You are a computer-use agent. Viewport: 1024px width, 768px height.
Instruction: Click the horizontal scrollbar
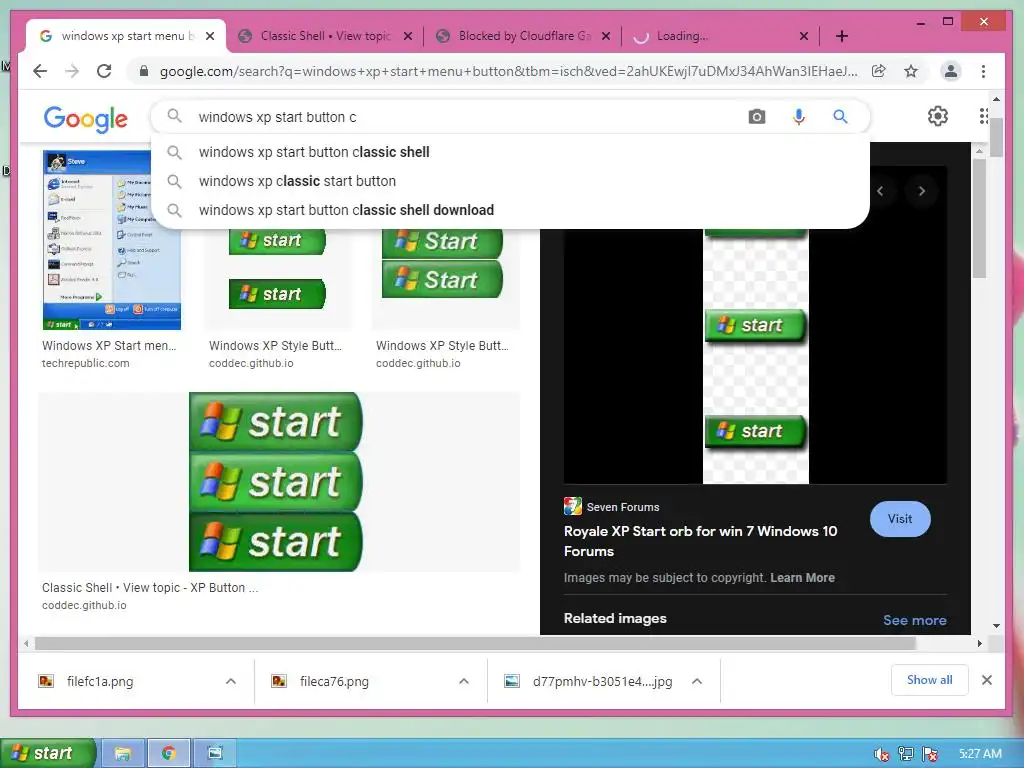[x=475, y=643]
